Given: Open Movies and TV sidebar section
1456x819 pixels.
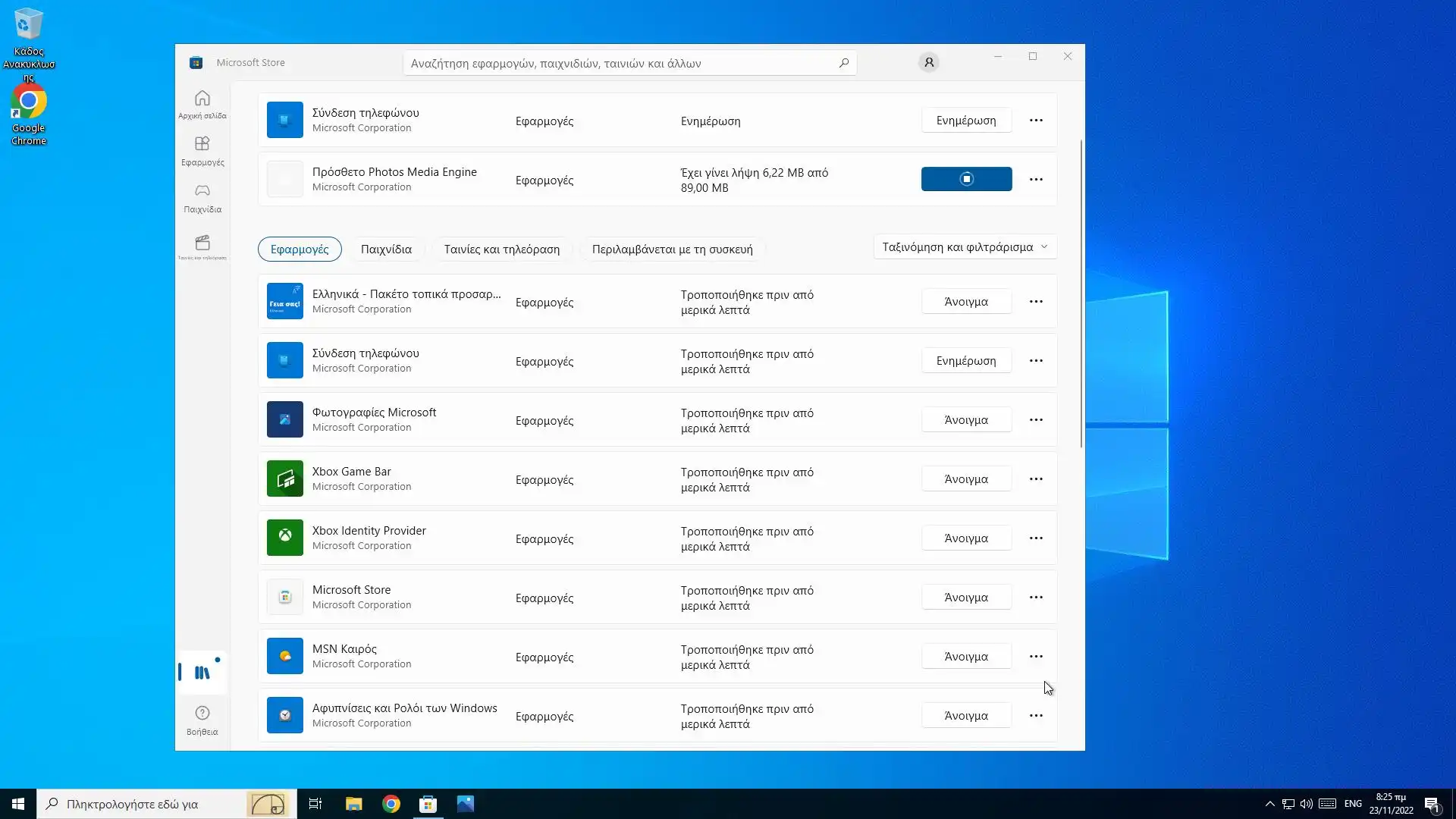Looking at the screenshot, I should pyautogui.click(x=202, y=246).
